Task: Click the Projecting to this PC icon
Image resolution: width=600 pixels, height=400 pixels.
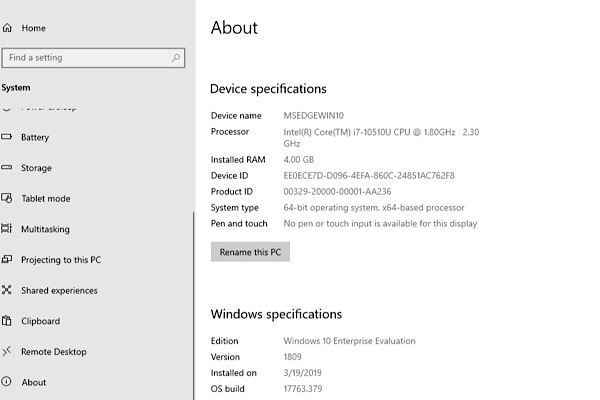Action: pyautogui.click(x=7, y=260)
